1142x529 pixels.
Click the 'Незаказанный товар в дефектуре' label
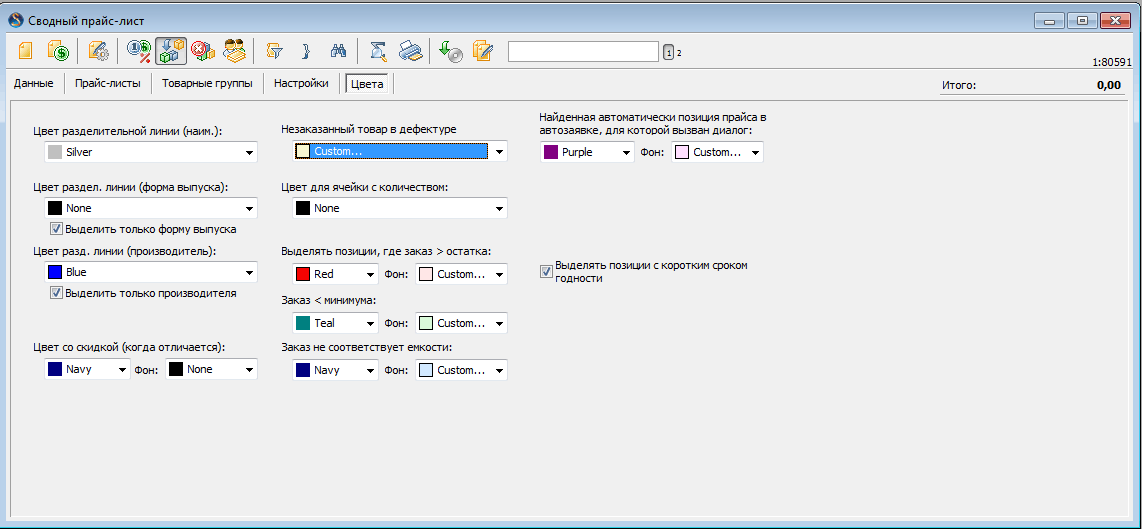pos(369,130)
